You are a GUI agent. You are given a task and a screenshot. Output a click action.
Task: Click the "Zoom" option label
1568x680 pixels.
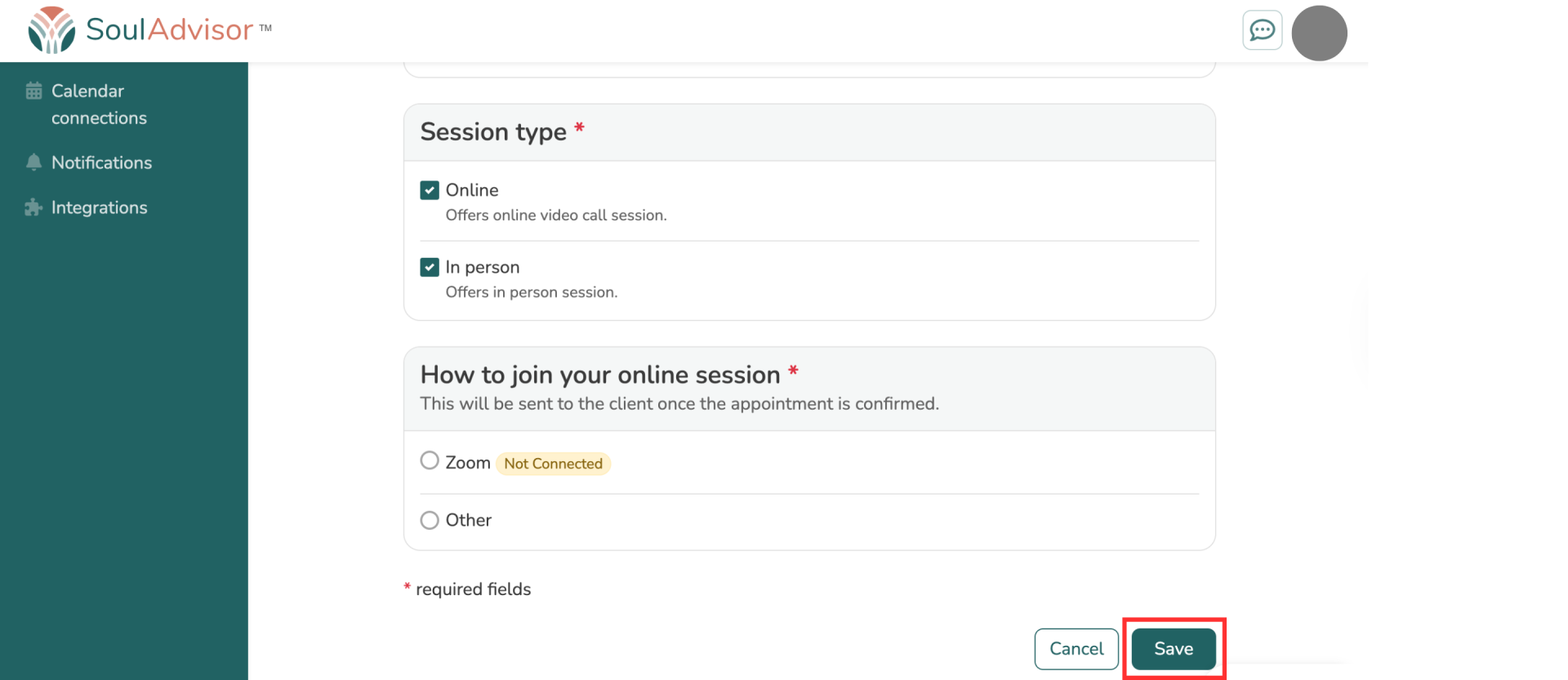point(467,463)
